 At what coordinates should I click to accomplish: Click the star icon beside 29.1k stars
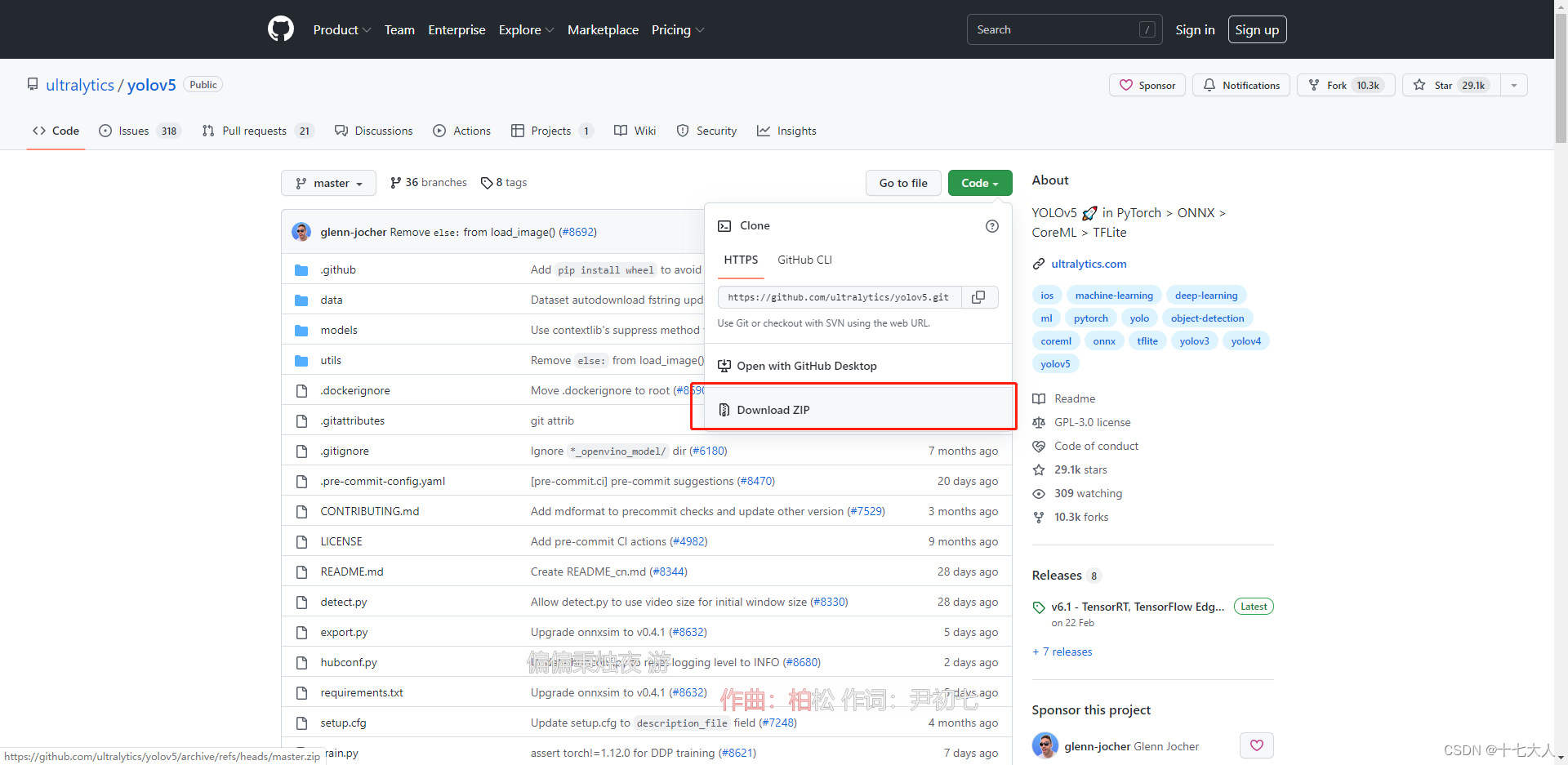[1039, 469]
